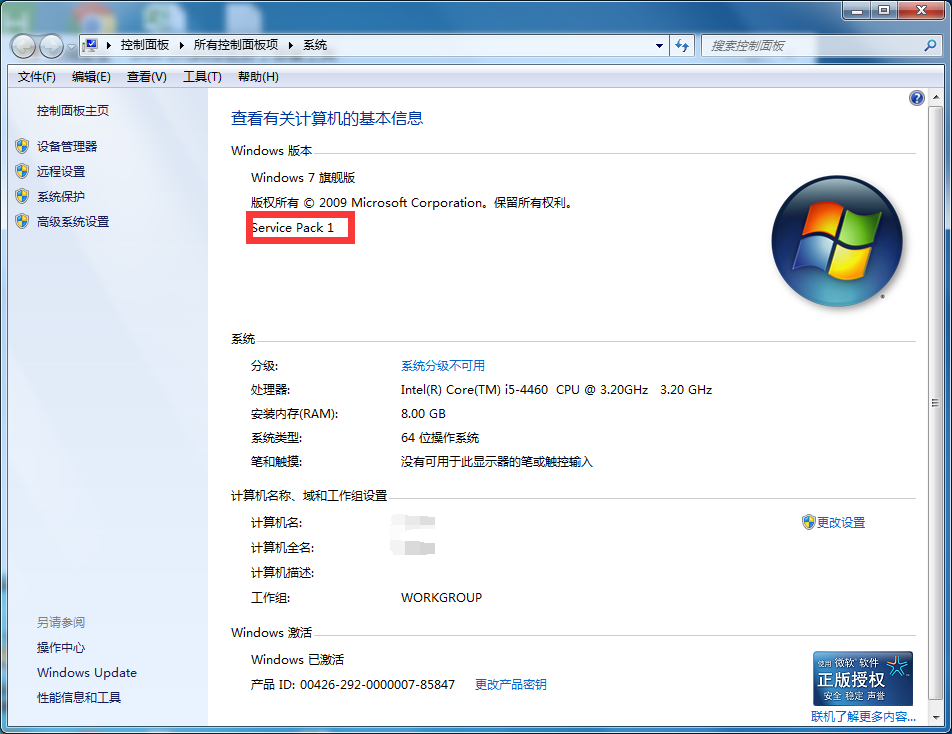Click 联机了解更多内容 link
The width and height of the screenshot is (952, 734).
tap(863, 716)
